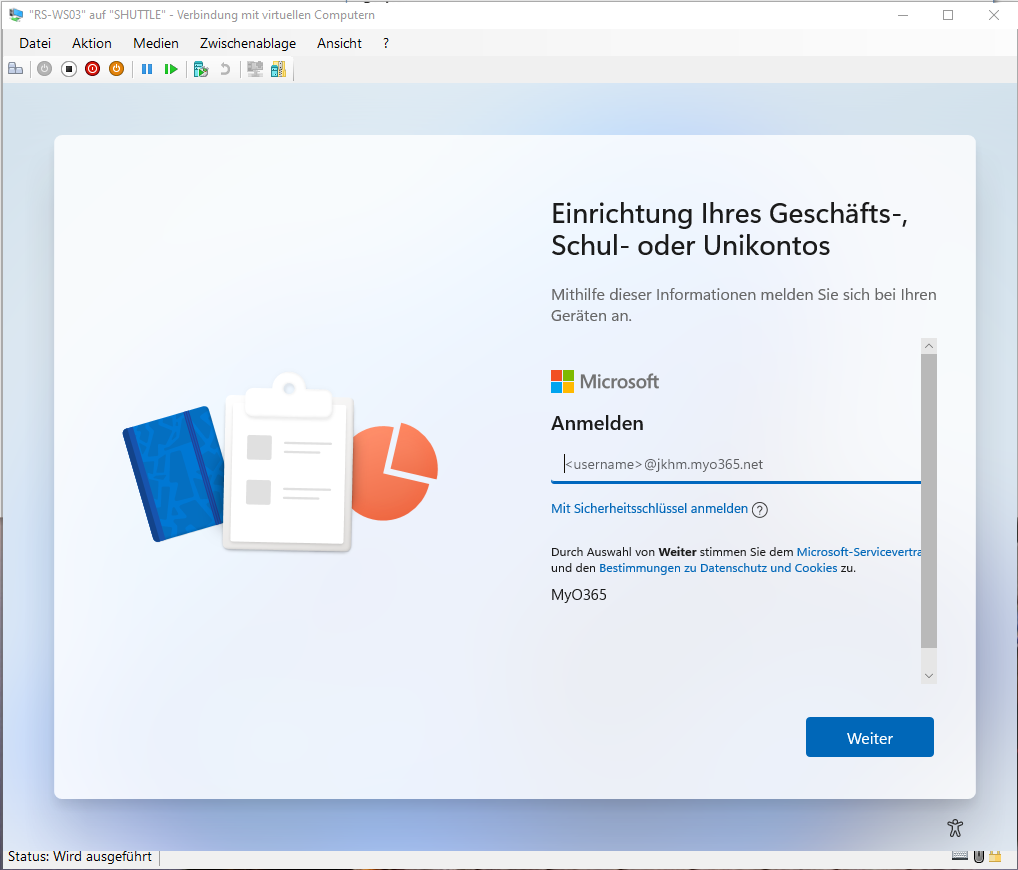
Task: Reset the VM with the green toolbar icon
Action: pyautogui.click(x=171, y=68)
